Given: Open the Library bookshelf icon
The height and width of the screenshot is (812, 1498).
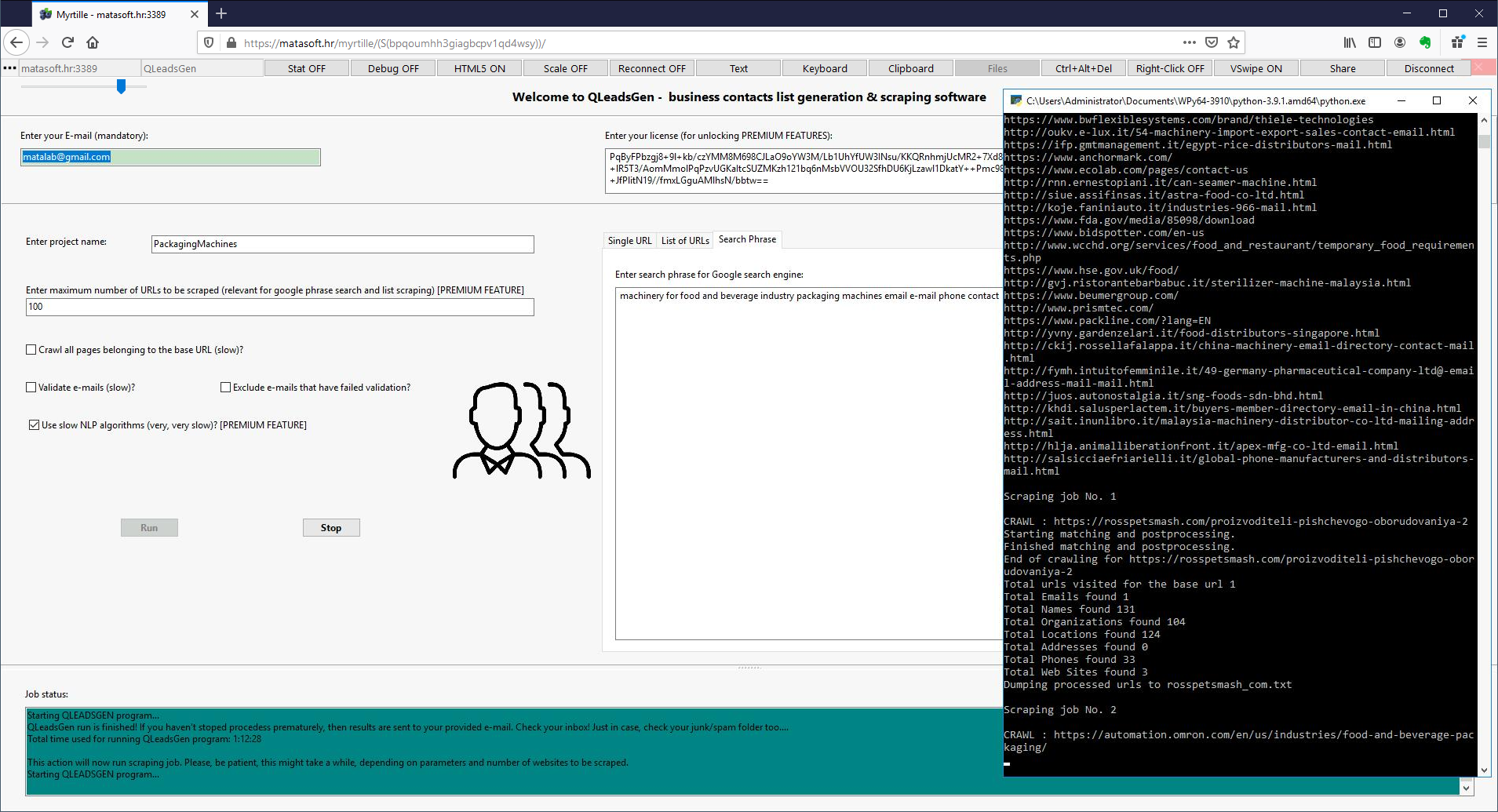Looking at the screenshot, I should coord(1350,42).
